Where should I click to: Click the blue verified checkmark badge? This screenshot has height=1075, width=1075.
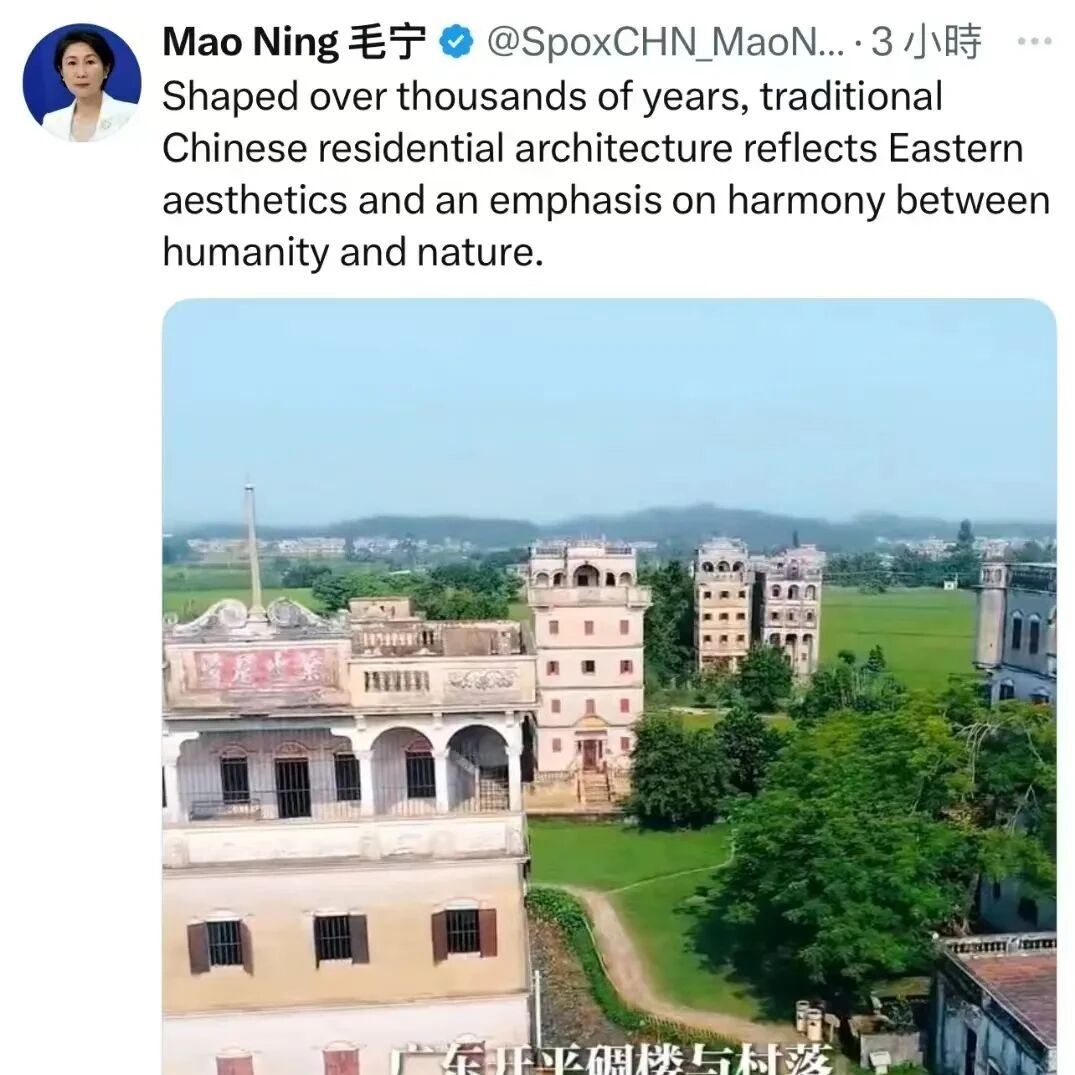click(x=456, y=43)
